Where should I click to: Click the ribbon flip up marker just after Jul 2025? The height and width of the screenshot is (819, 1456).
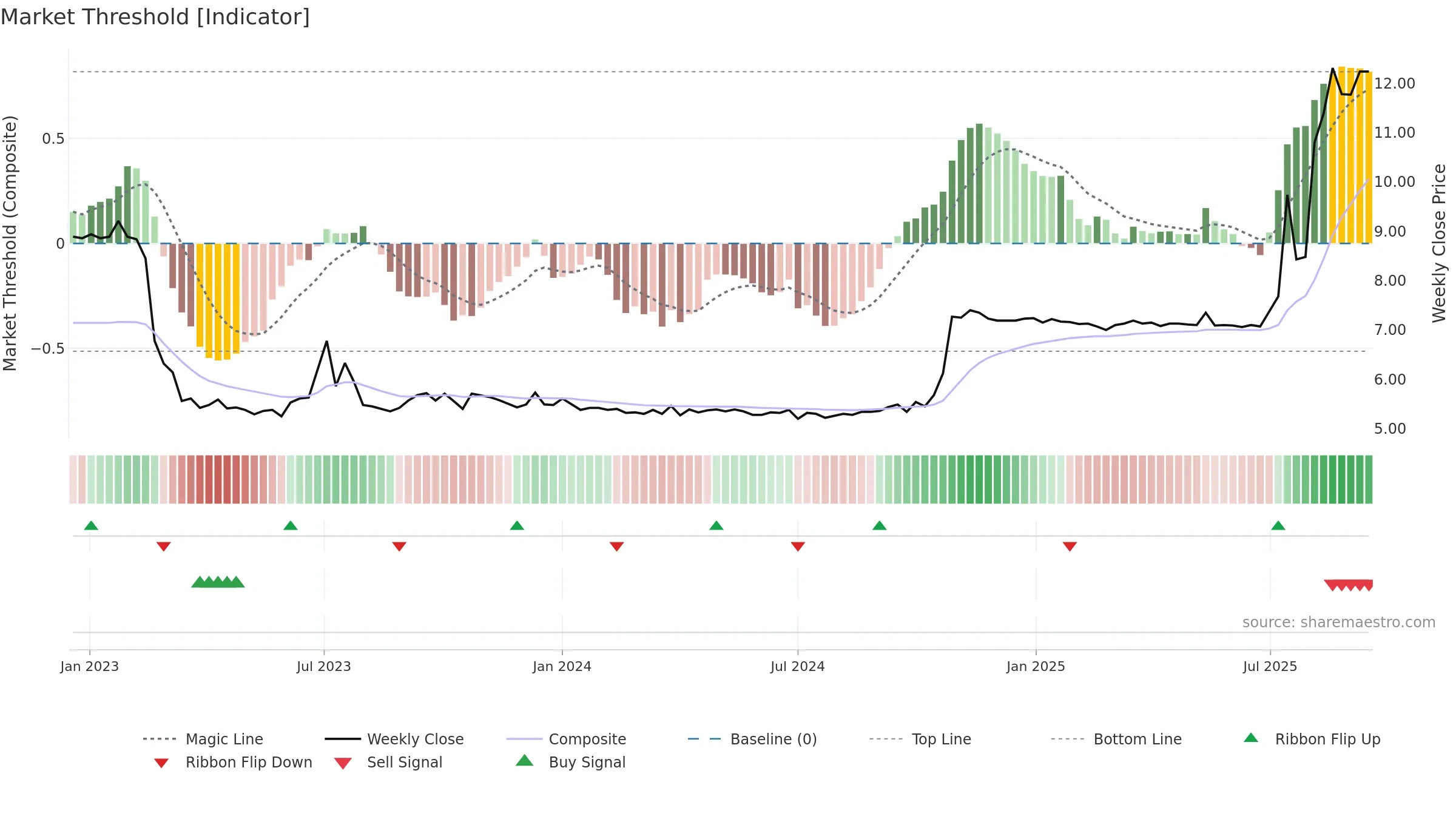[x=1278, y=525]
